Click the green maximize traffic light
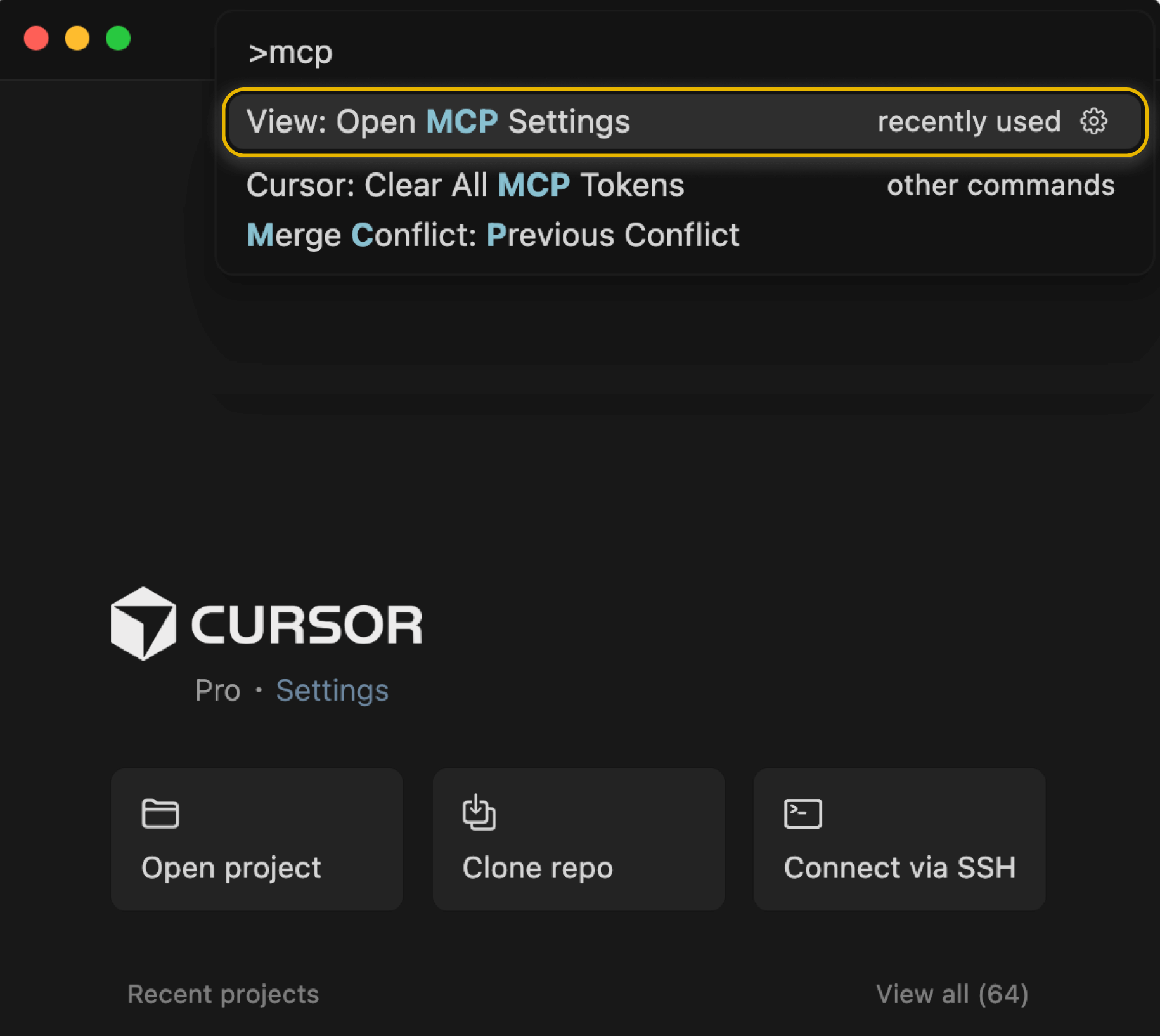Viewport: 1160px width, 1036px height. point(117,39)
